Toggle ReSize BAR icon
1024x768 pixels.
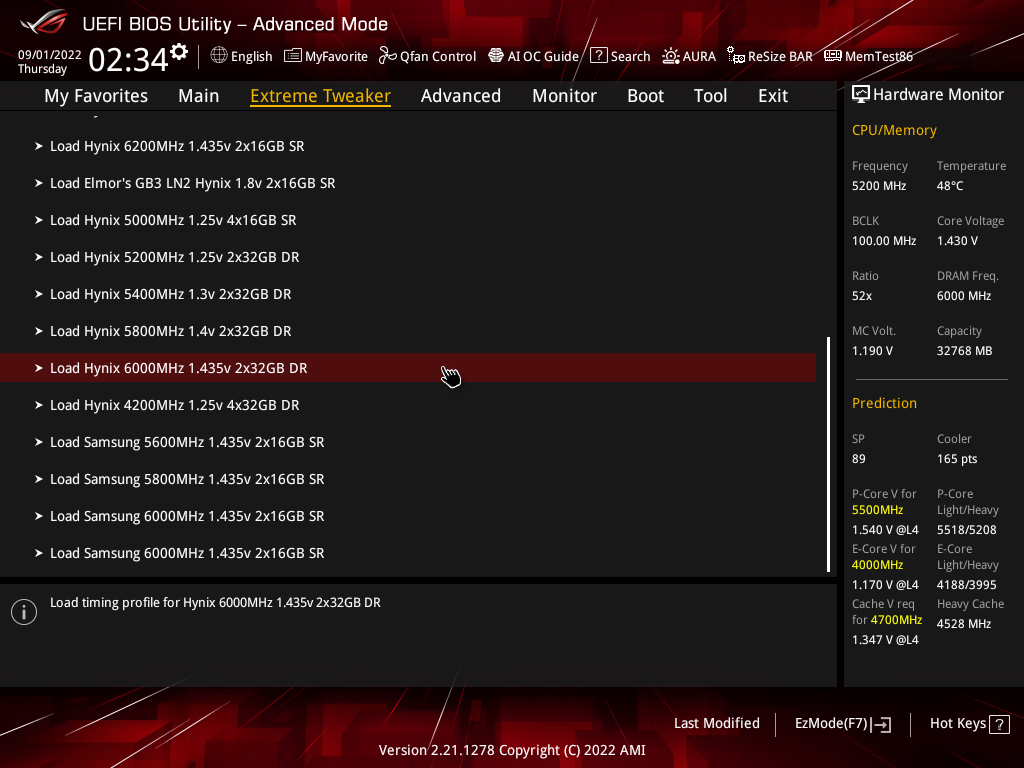(x=736, y=56)
